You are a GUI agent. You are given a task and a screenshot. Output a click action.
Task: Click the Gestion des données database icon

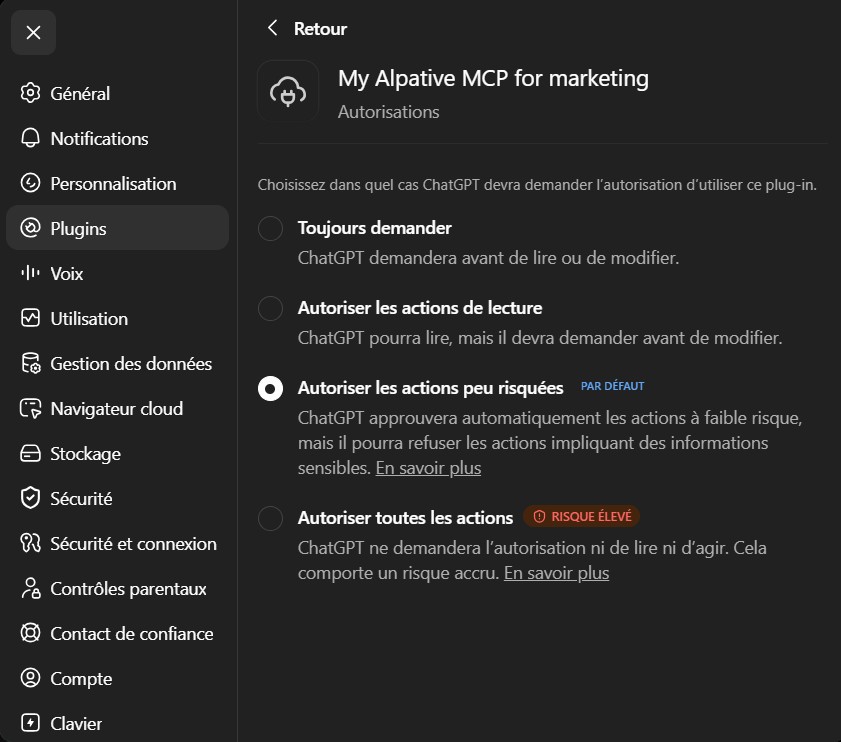[31, 363]
